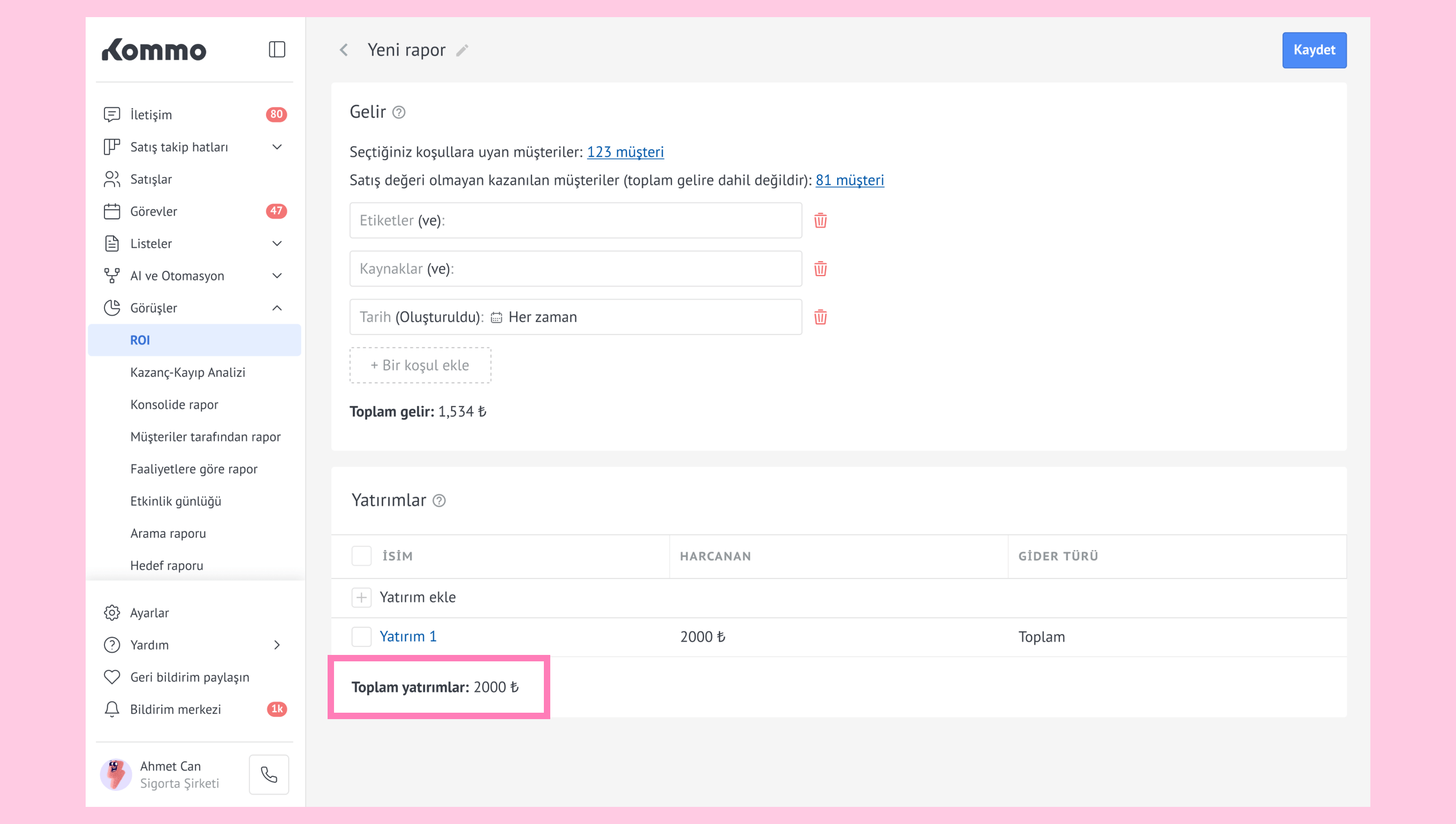Image resolution: width=1456 pixels, height=824 pixels.
Task: Collapse the sidebar with the panel icon
Action: (x=277, y=50)
